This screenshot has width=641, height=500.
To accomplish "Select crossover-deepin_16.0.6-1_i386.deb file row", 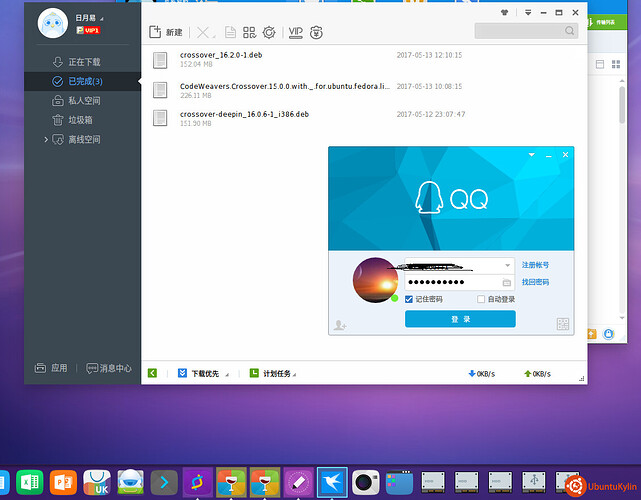I will point(364,118).
